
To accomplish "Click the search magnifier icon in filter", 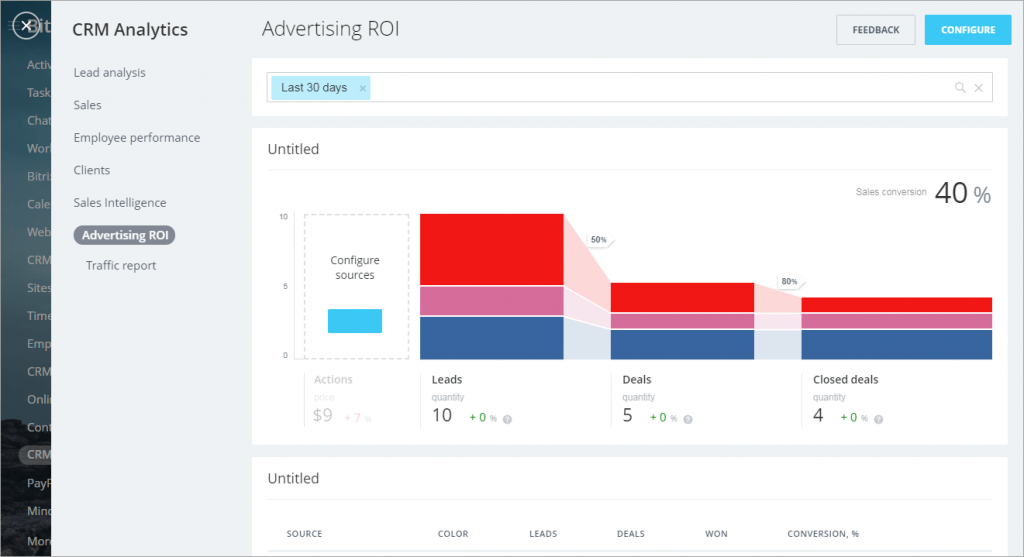I will pos(960,88).
